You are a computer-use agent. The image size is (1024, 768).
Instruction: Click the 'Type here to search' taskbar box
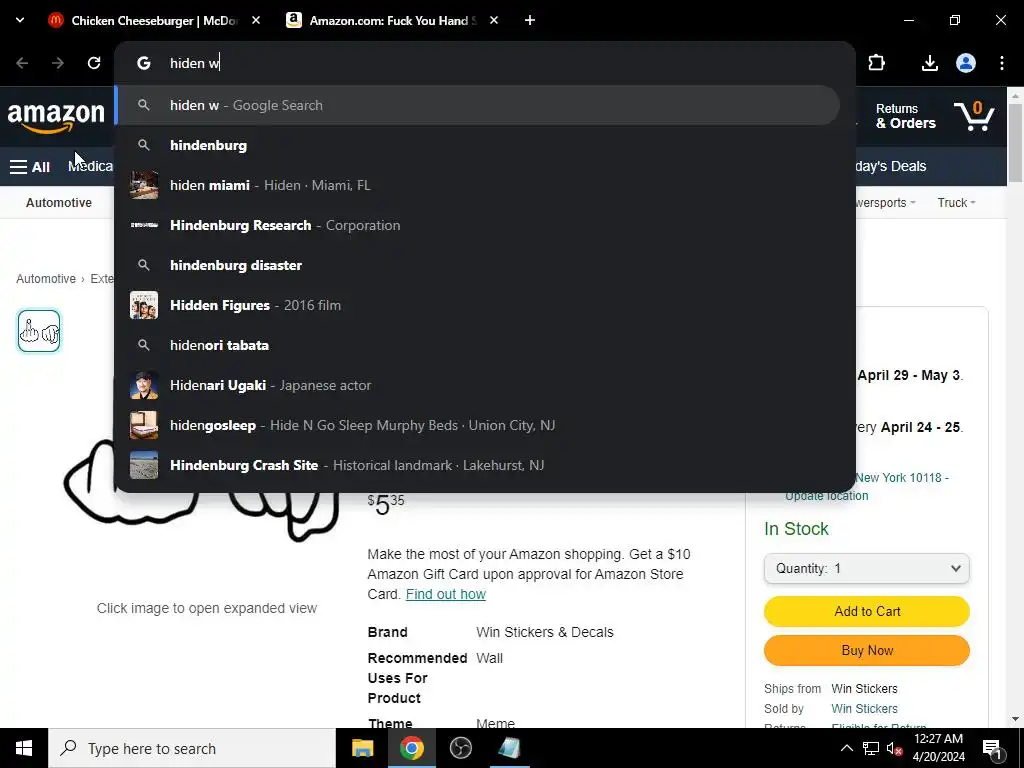tap(192, 748)
